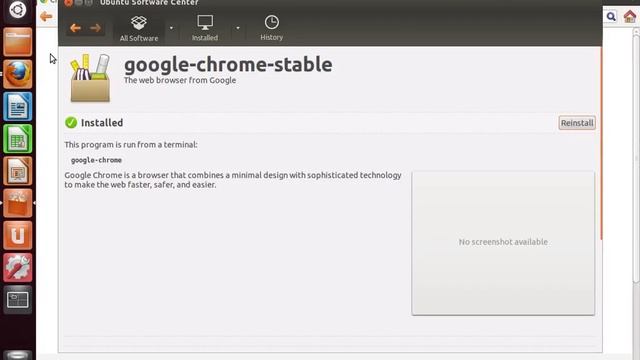640x360 pixels.
Task: Click the Installed status label
Action: coord(102,123)
